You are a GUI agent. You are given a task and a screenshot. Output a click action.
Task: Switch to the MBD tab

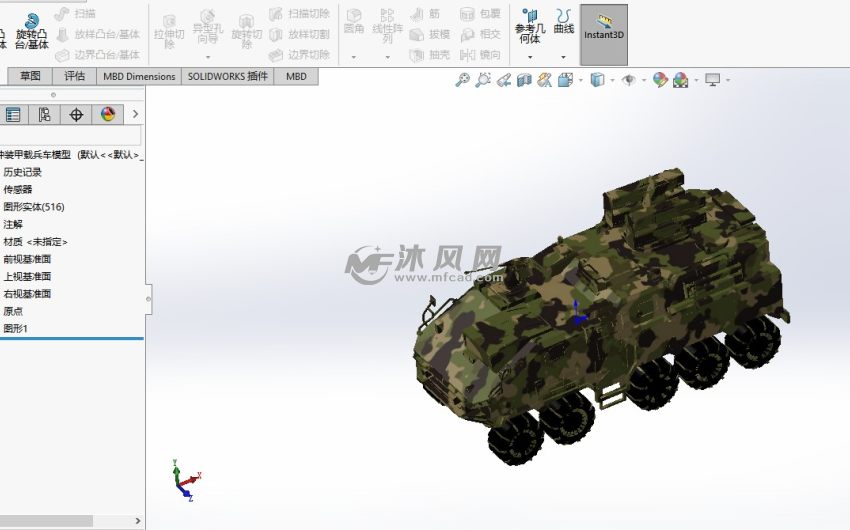point(296,76)
